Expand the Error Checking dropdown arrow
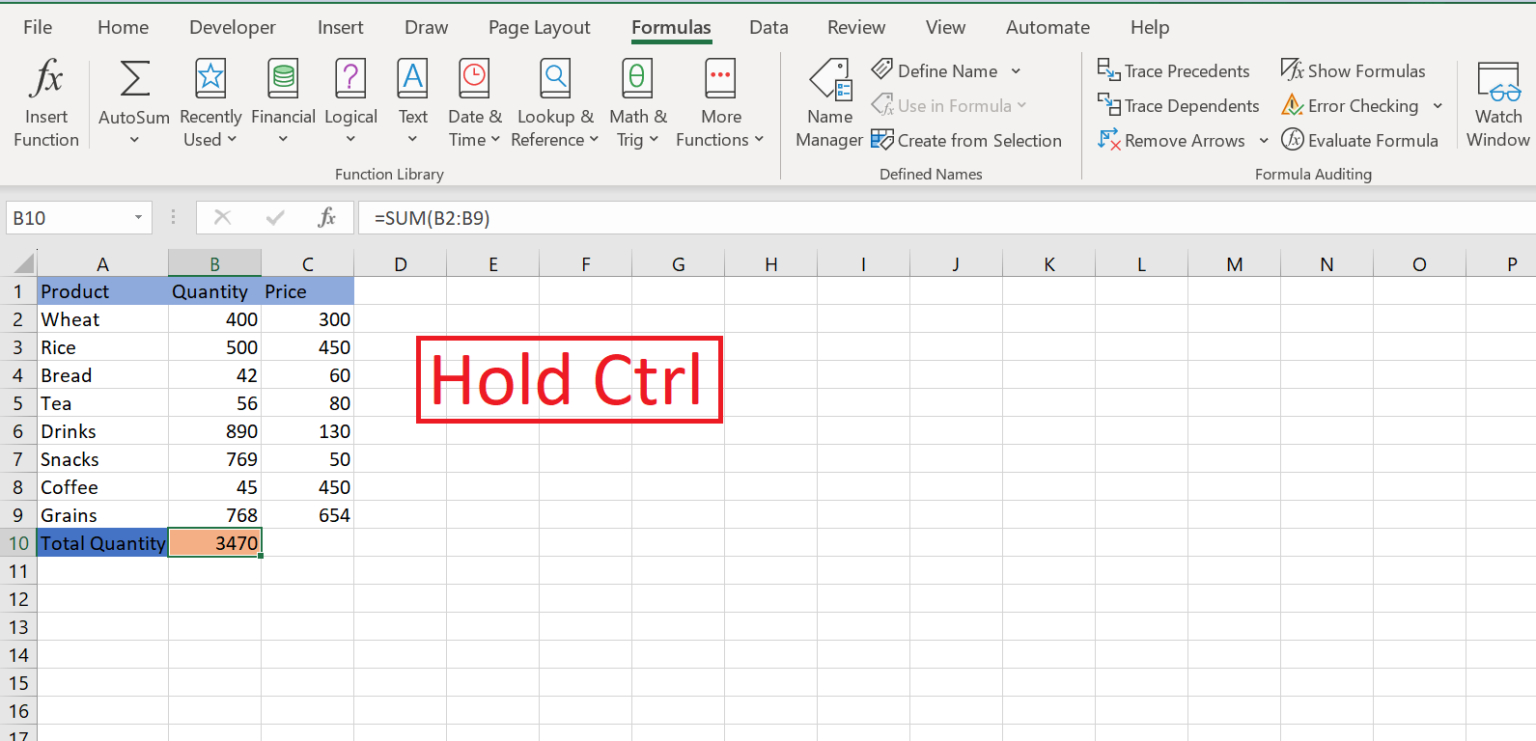The height and width of the screenshot is (741, 1536). click(x=1438, y=106)
